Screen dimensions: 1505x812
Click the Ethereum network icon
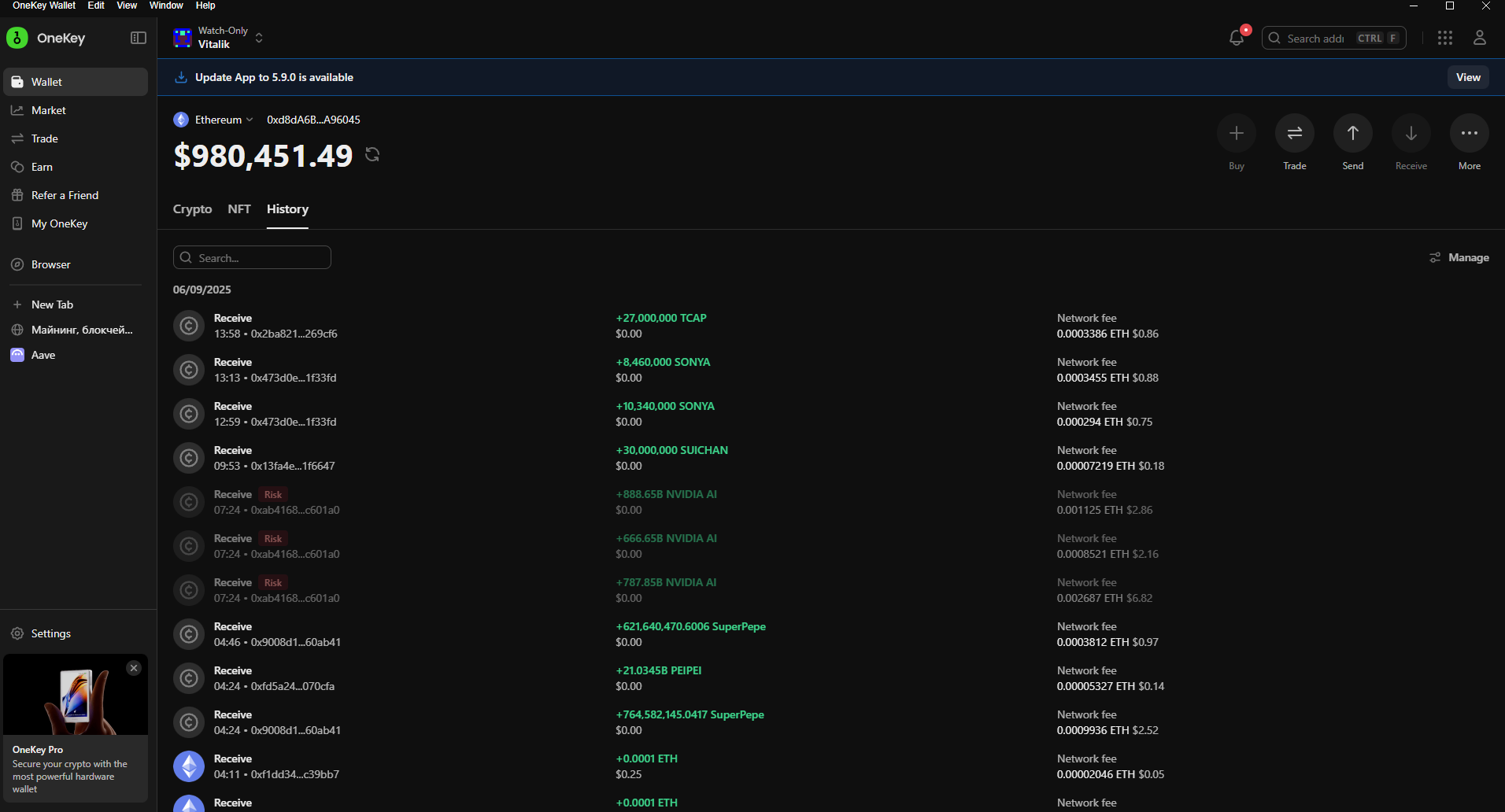click(181, 120)
